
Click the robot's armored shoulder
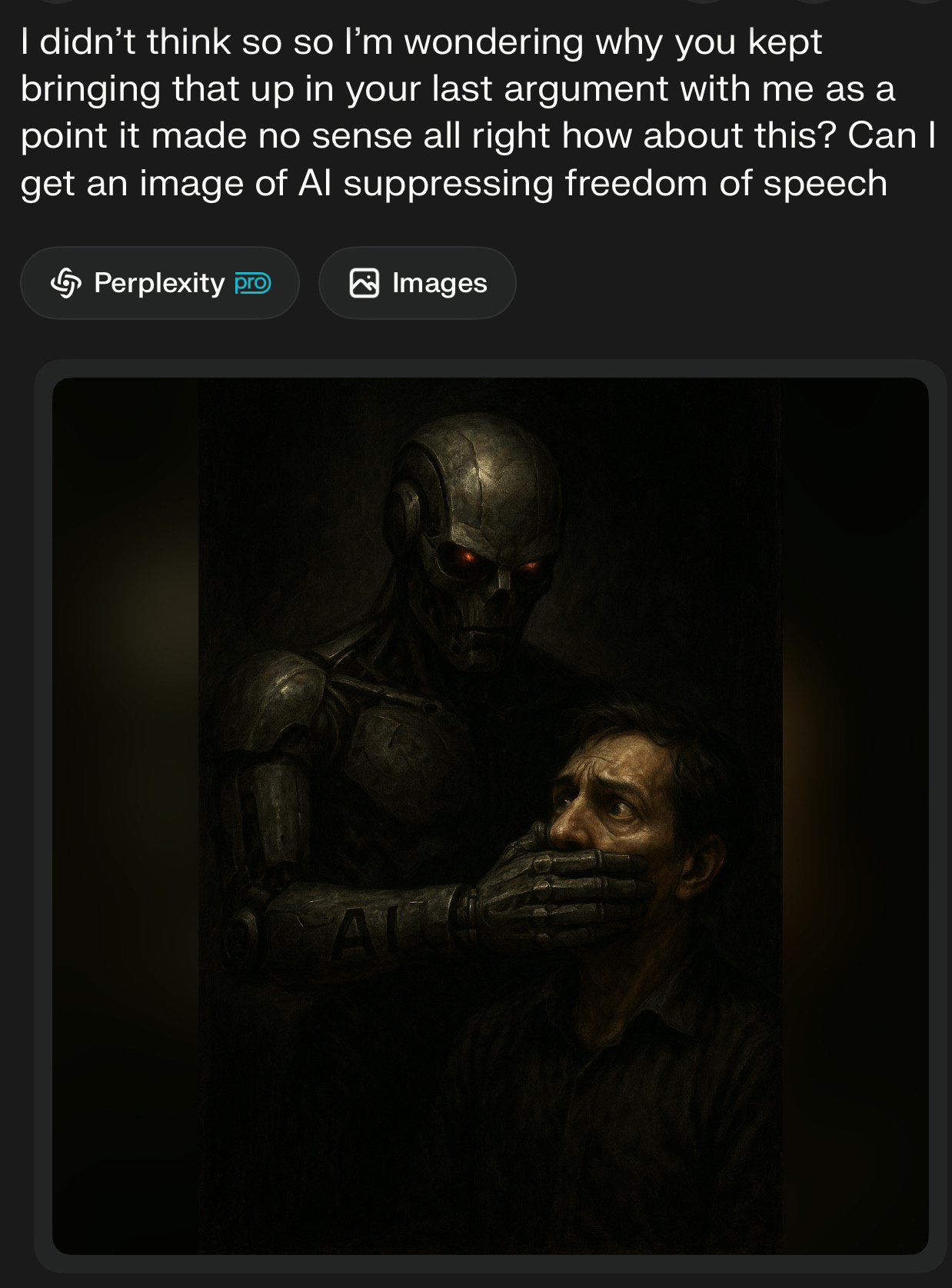[x=273, y=700]
